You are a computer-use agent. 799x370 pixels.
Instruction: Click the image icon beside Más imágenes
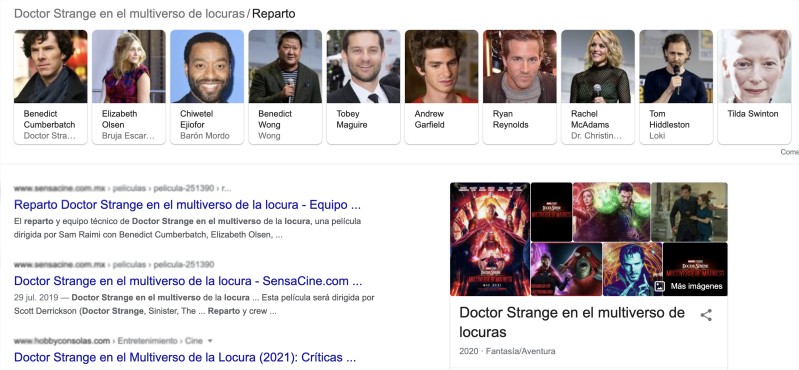[x=659, y=286]
